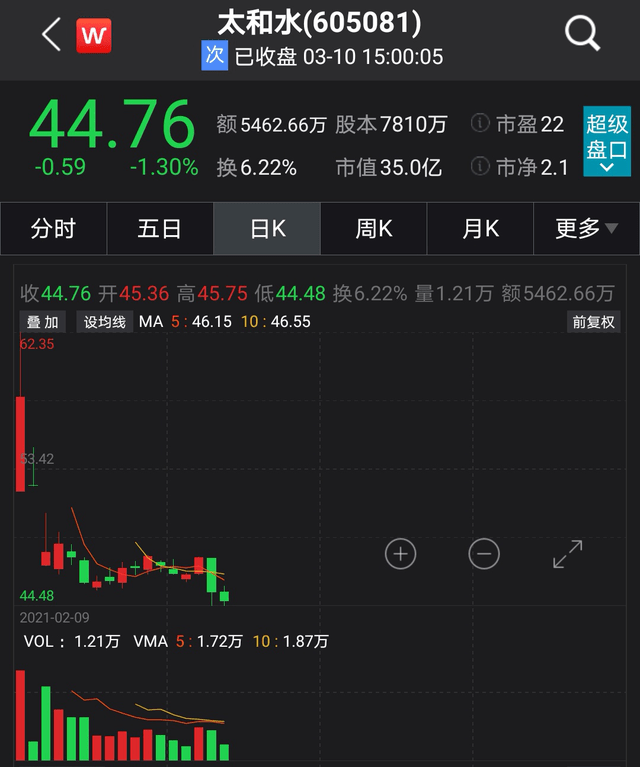Select the latest green candlestick on chart
This screenshot has width=640, height=767.
pos(224,595)
